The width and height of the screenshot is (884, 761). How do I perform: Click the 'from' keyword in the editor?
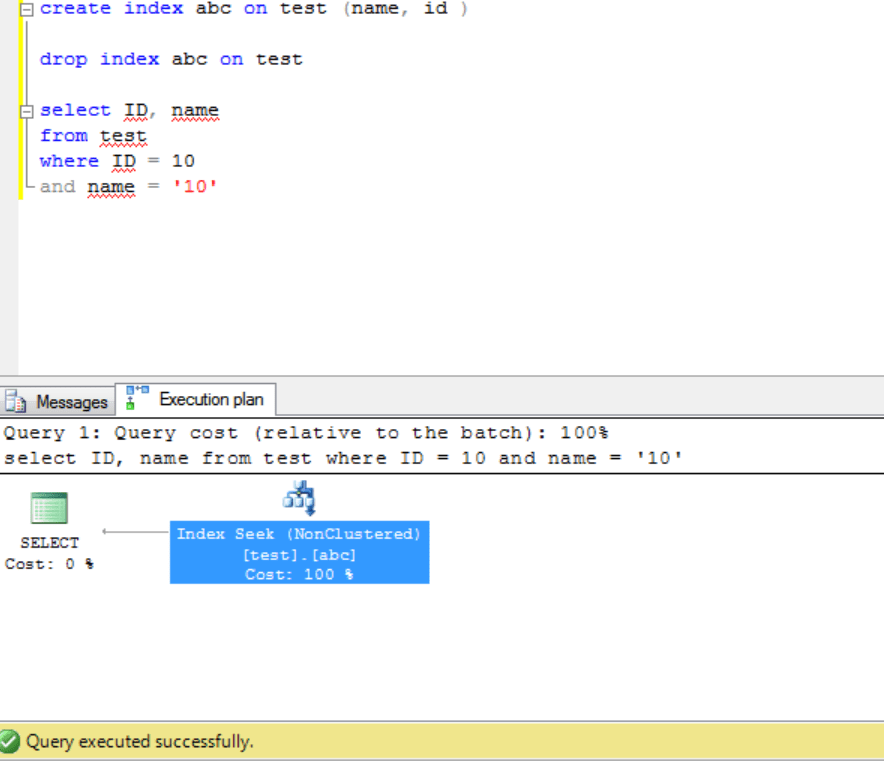pyautogui.click(x=64, y=136)
